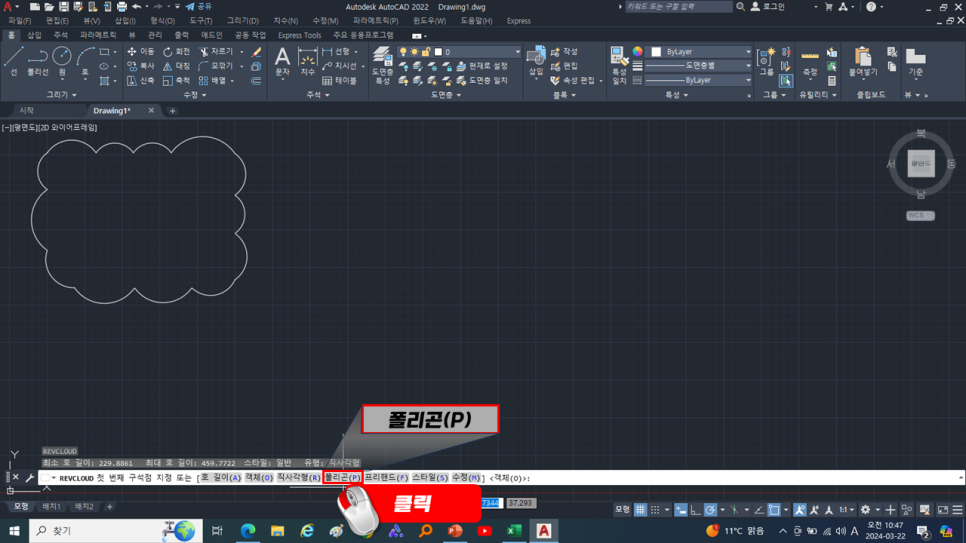Image resolution: width=966 pixels, height=543 pixels.
Task: Expand the Block (블록) panel
Action: click(x=564, y=95)
